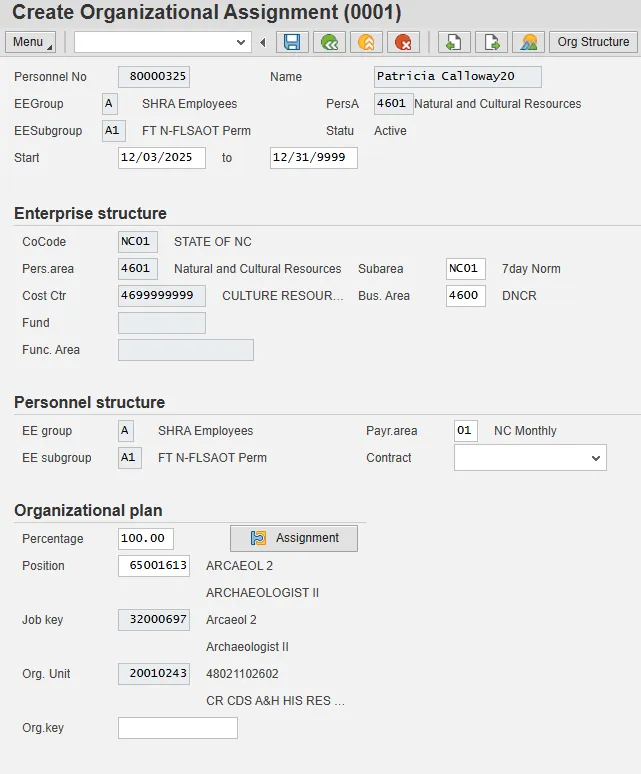The width and height of the screenshot is (641, 774).
Task: Select the Percentage input field
Action: (x=145, y=539)
